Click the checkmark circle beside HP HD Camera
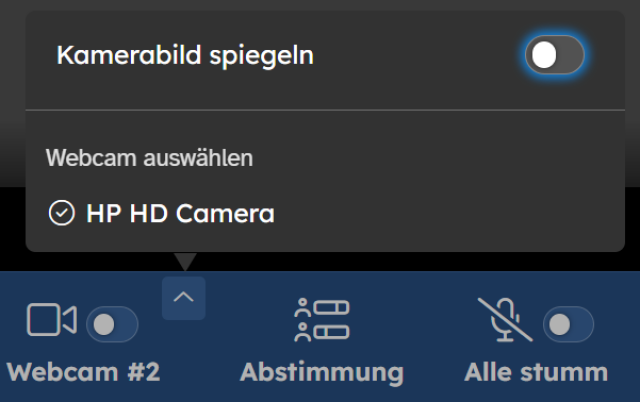 coord(62,213)
